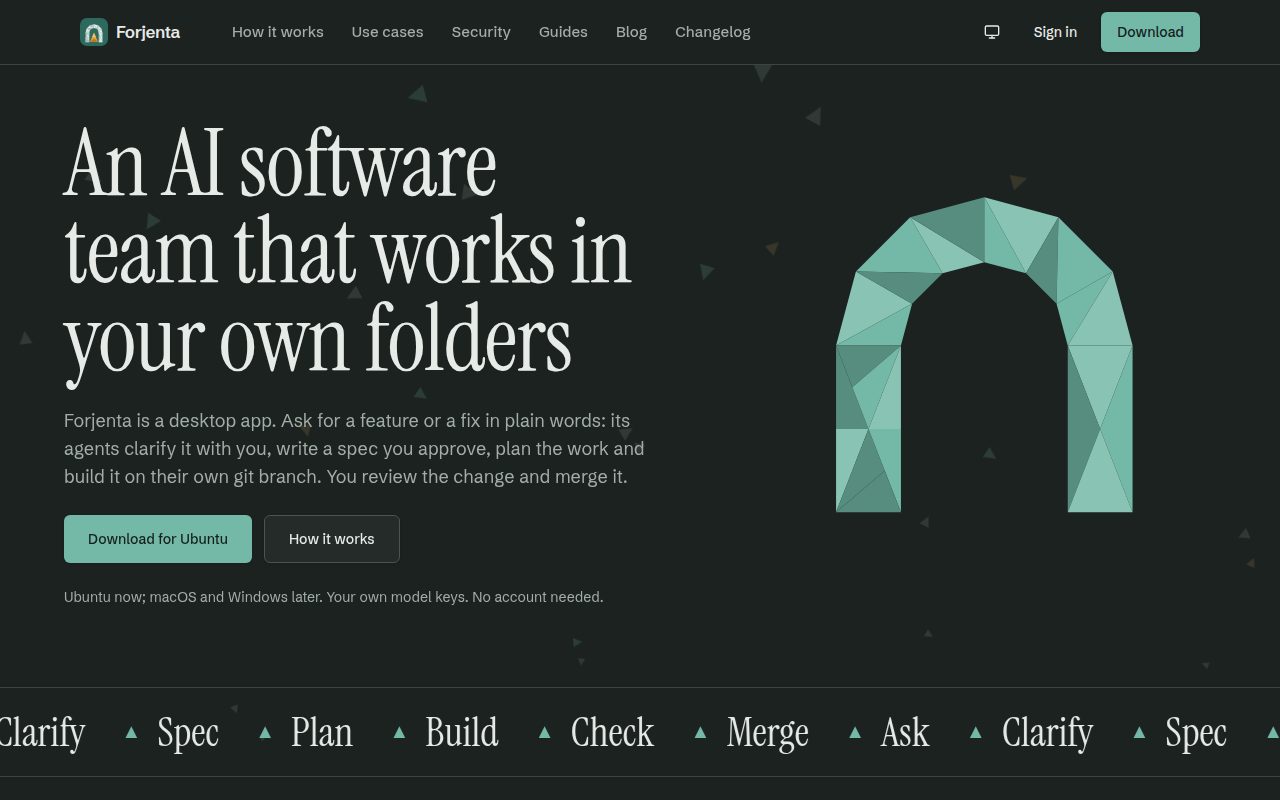Click 'Ask' in the scrolling ticker
Image resolution: width=1280 pixels, height=800 pixels.
[x=905, y=732]
